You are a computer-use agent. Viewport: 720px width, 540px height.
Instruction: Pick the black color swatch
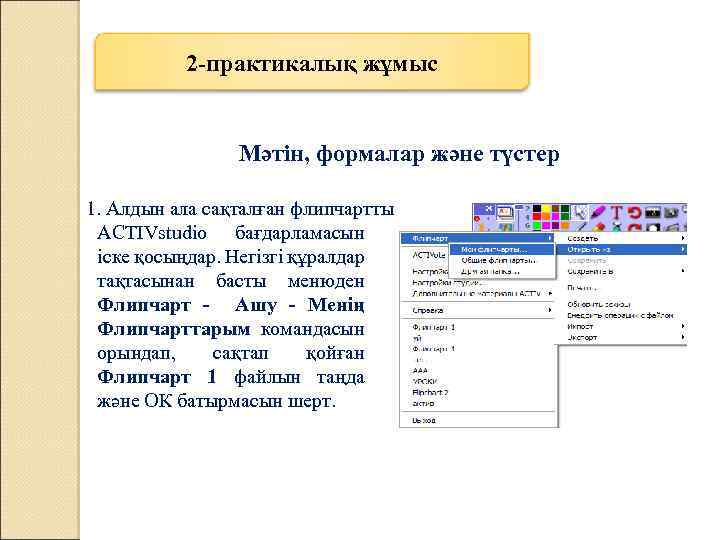point(537,208)
